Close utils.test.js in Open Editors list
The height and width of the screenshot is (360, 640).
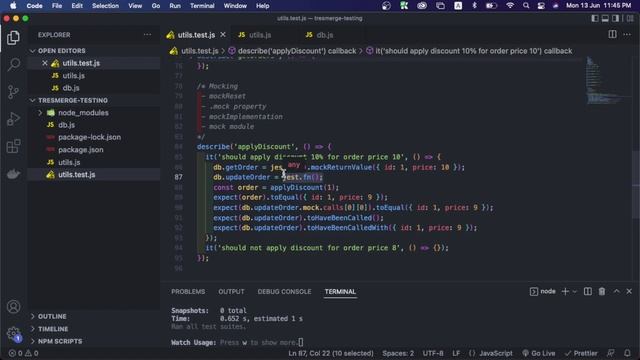click(x=44, y=63)
